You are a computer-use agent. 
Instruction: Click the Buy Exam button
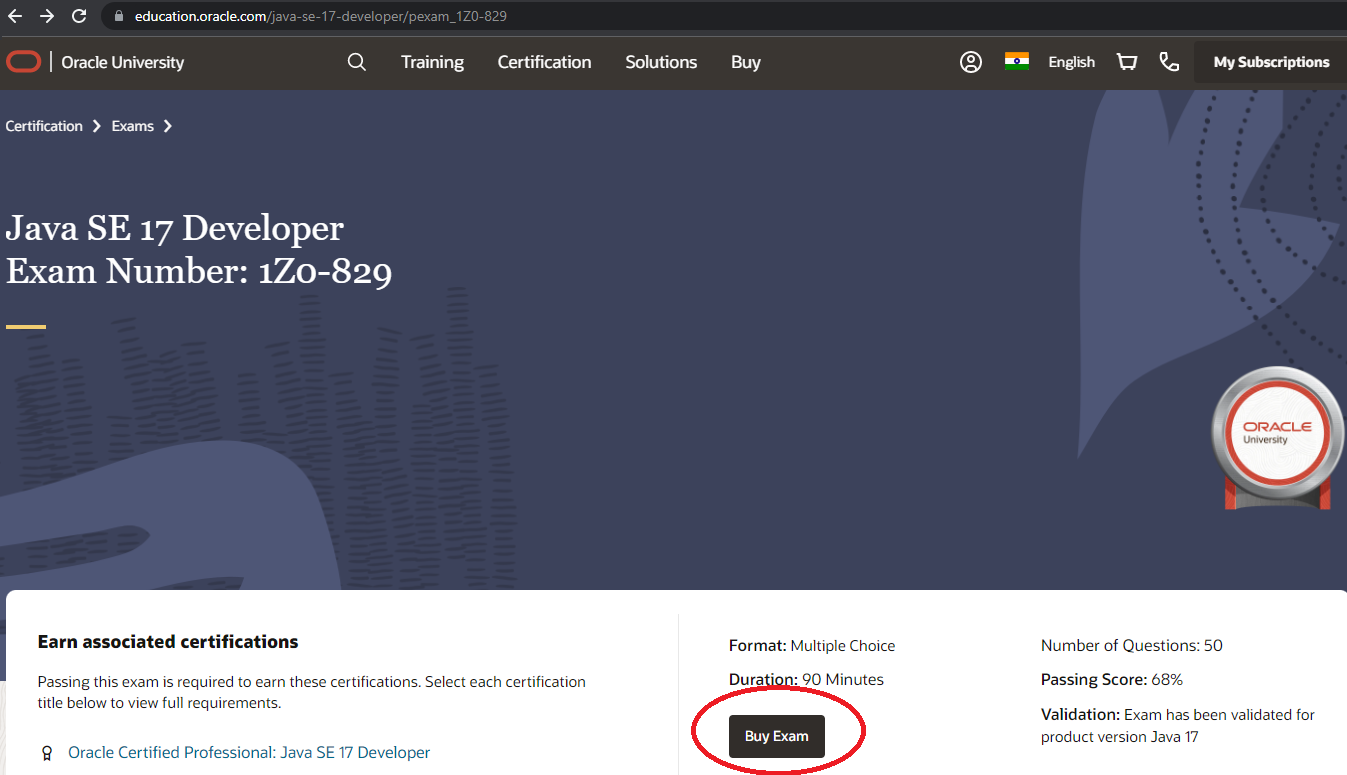tap(777, 737)
